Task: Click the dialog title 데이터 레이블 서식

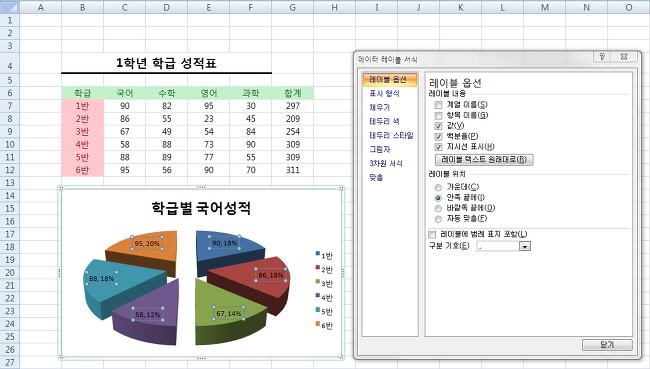Action: pos(388,60)
